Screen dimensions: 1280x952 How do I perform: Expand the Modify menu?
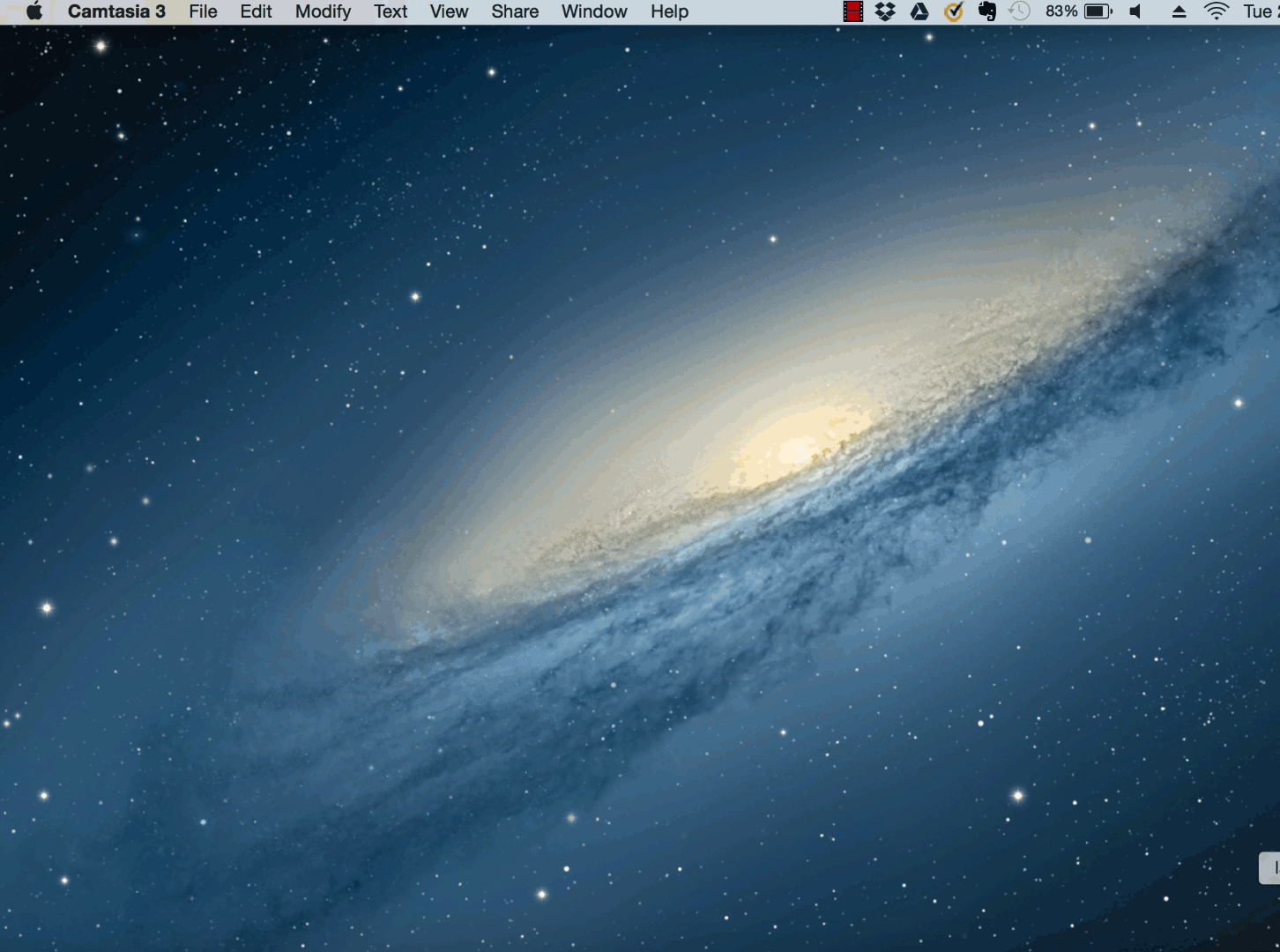tap(323, 11)
